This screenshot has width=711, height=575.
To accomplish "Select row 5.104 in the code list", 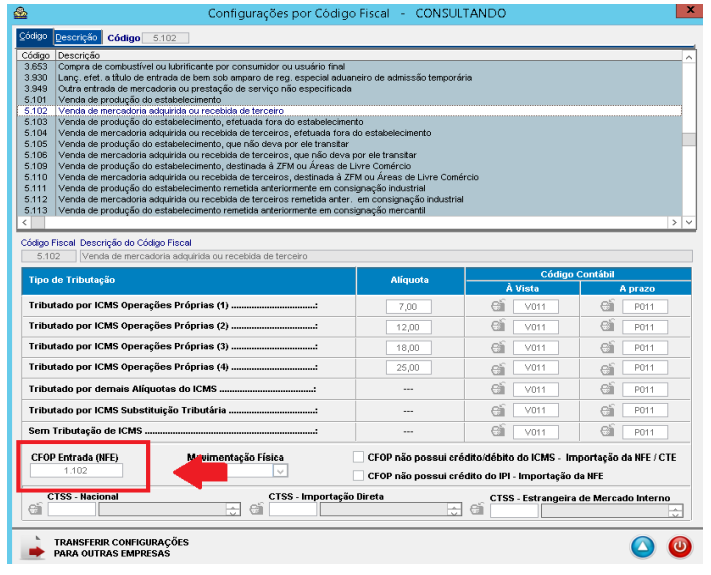I will (x=350, y=133).
